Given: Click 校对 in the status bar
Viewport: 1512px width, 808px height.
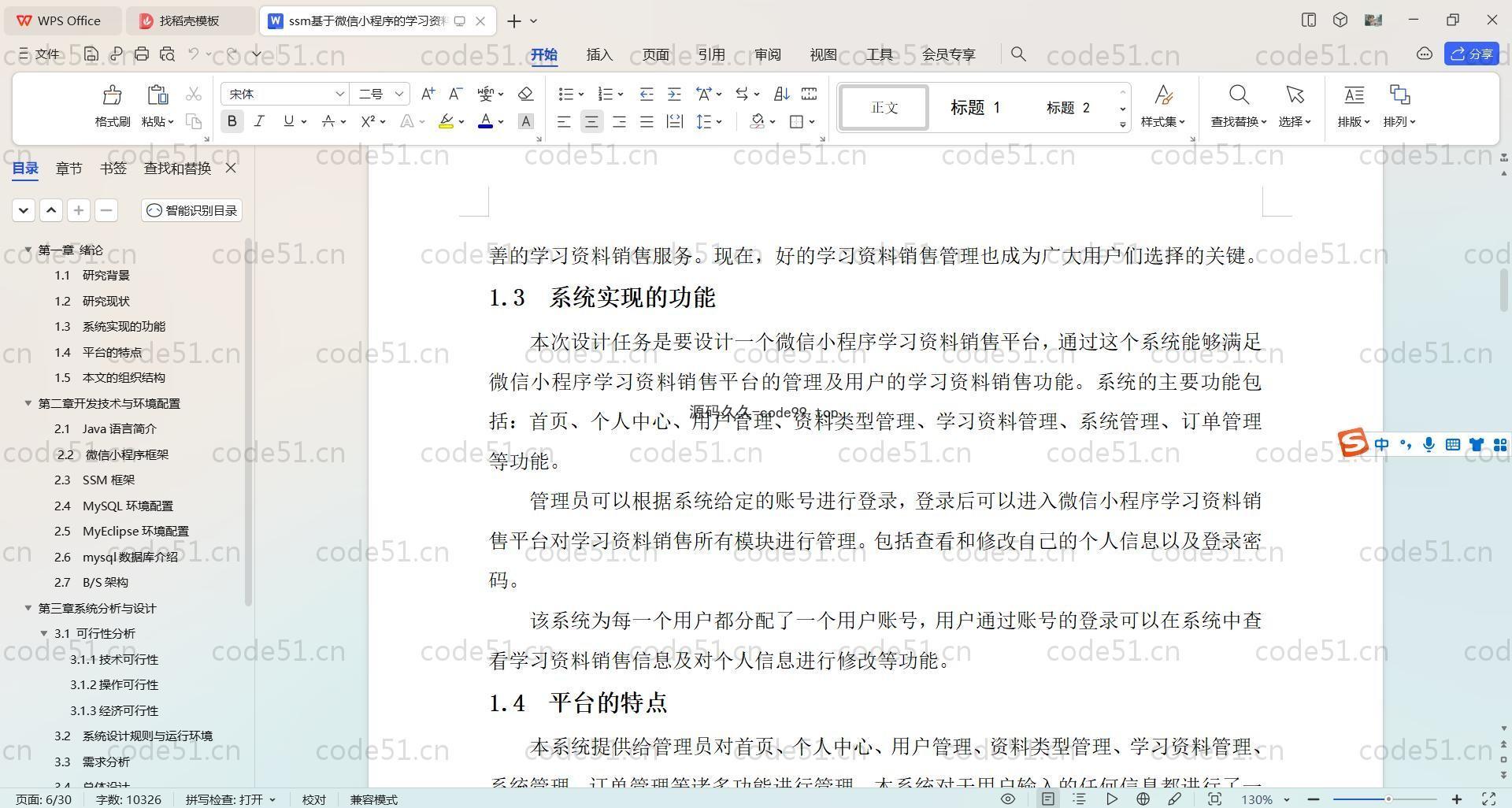Looking at the screenshot, I should pos(313,799).
